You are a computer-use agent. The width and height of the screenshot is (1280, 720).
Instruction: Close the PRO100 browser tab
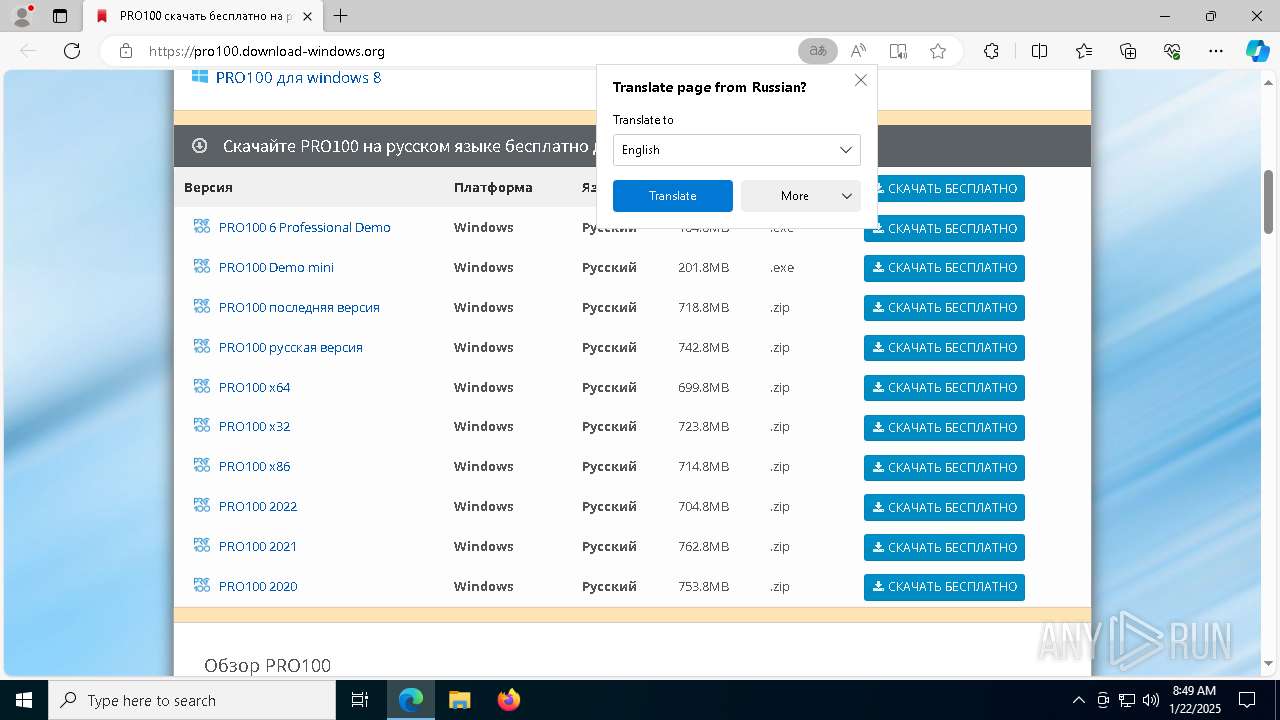[x=306, y=16]
